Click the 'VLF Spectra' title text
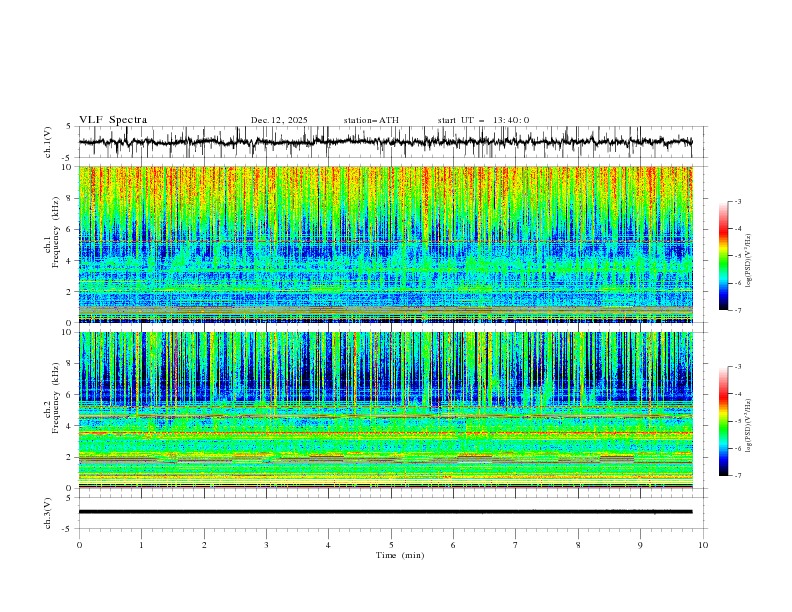The width and height of the screenshot is (792, 612). coord(113,120)
